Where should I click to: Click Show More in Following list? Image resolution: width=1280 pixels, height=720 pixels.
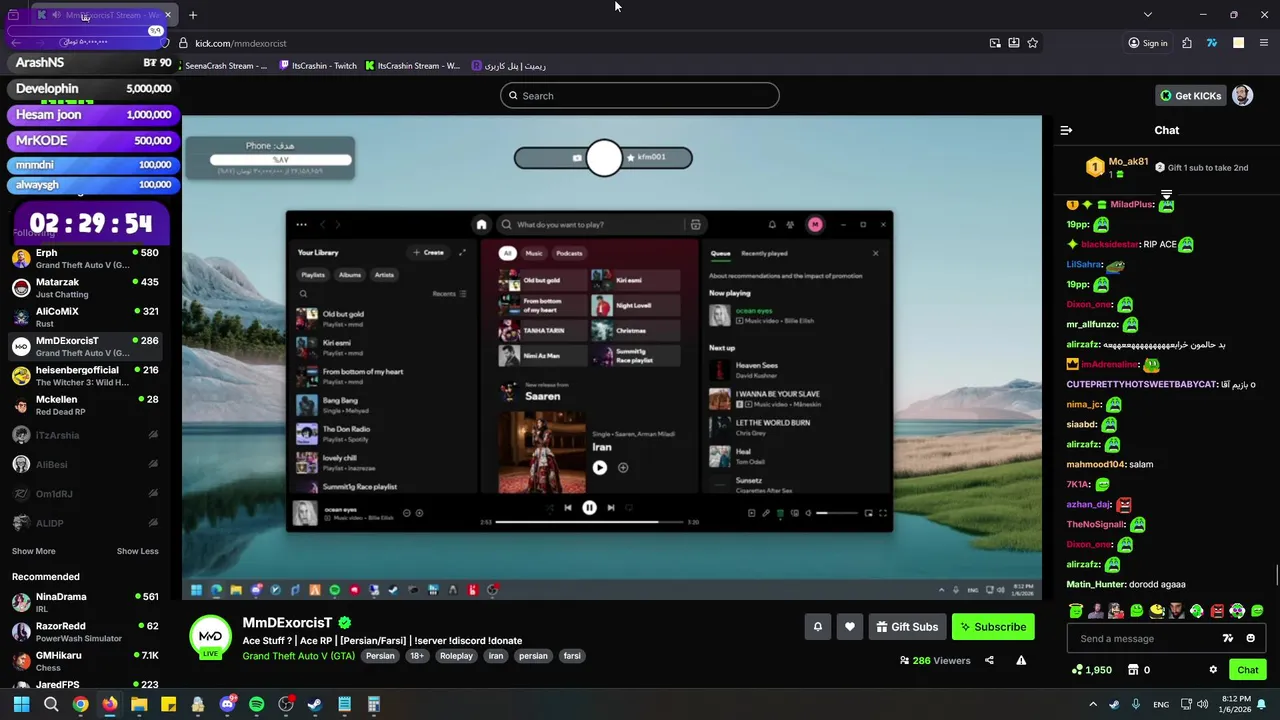click(34, 551)
